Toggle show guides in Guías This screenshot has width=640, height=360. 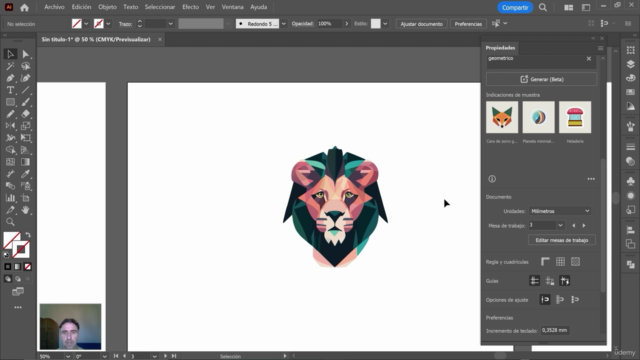tap(534, 280)
